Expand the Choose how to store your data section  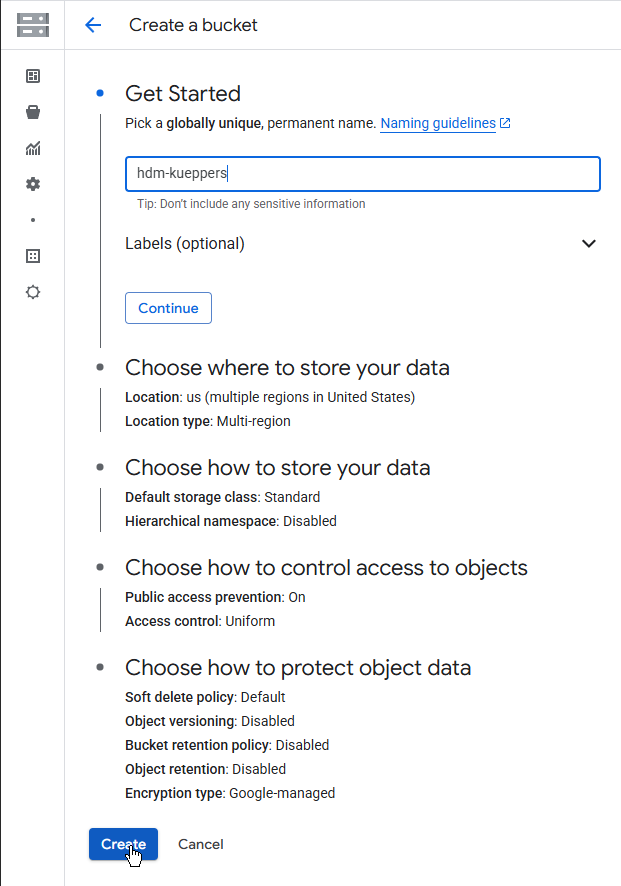click(277, 468)
